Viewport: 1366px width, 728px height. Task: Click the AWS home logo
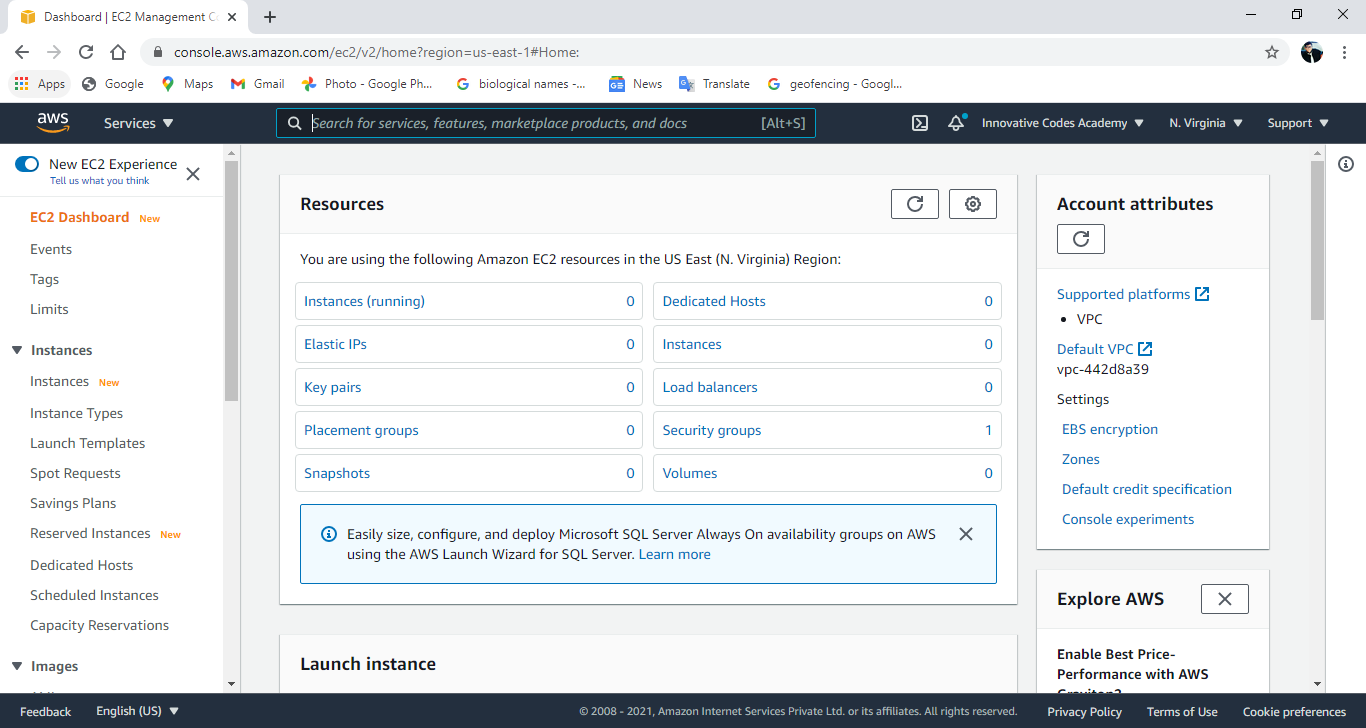(x=53, y=122)
